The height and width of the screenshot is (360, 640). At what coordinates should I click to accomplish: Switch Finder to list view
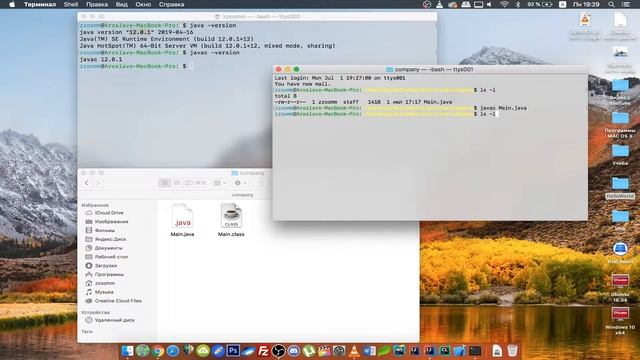tap(177, 183)
